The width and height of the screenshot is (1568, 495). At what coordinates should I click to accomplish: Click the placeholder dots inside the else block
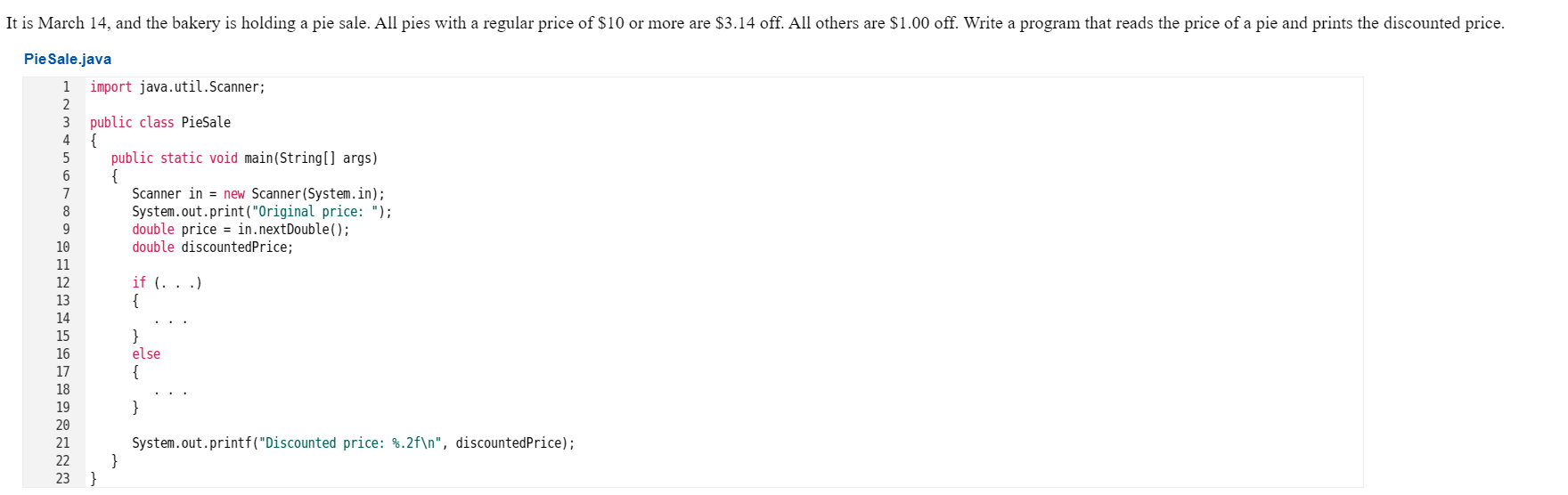170,392
